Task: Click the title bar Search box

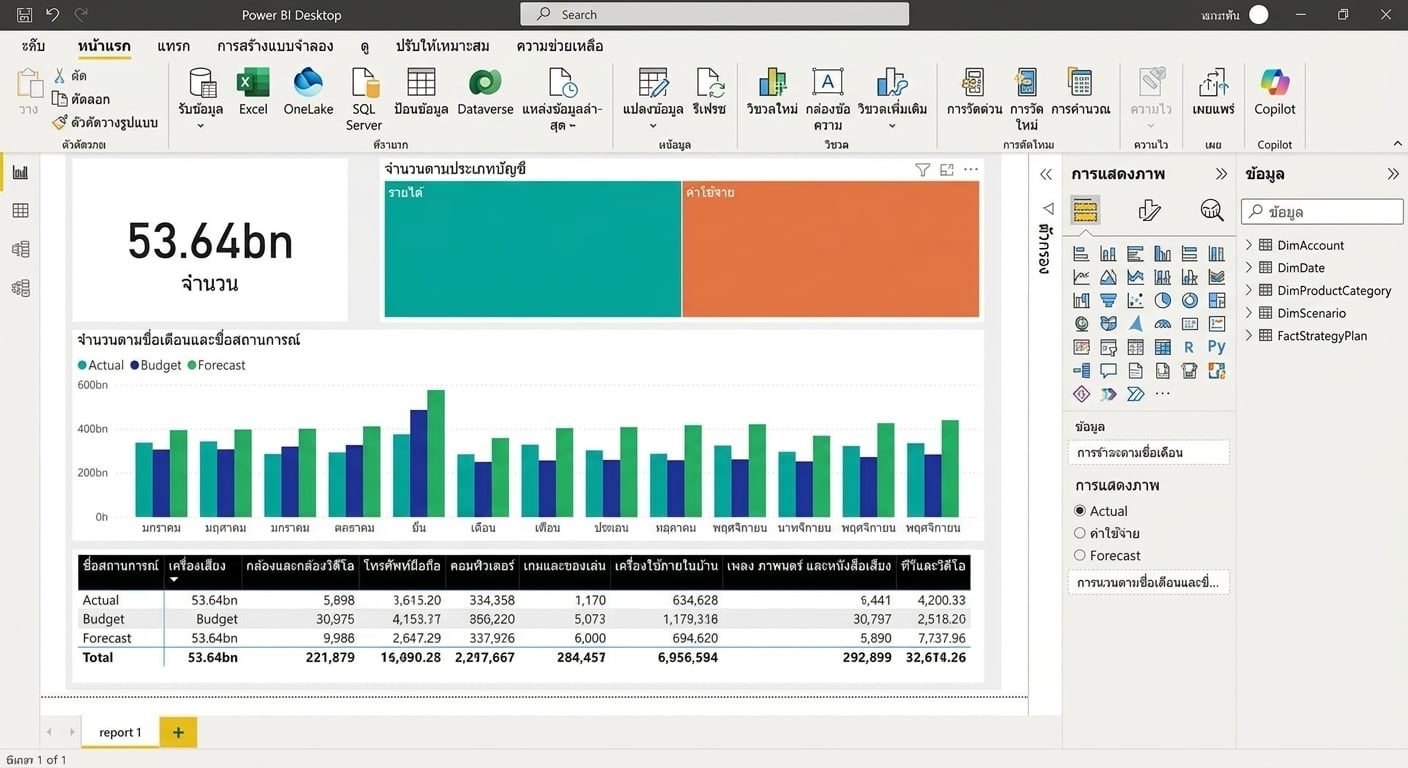Action: click(714, 14)
